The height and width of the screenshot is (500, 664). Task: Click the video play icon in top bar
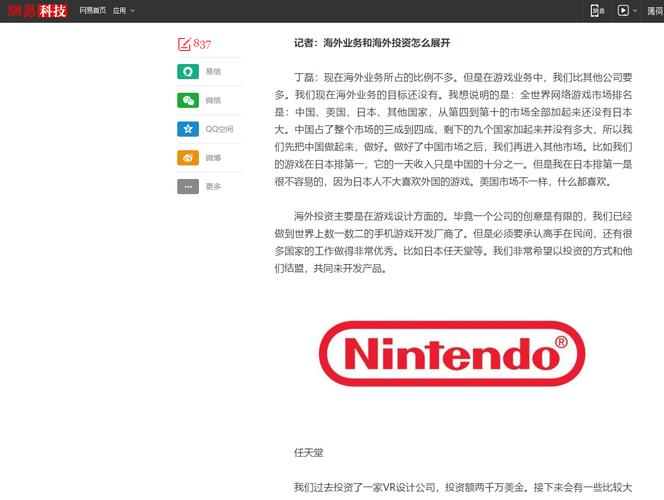[623, 11]
